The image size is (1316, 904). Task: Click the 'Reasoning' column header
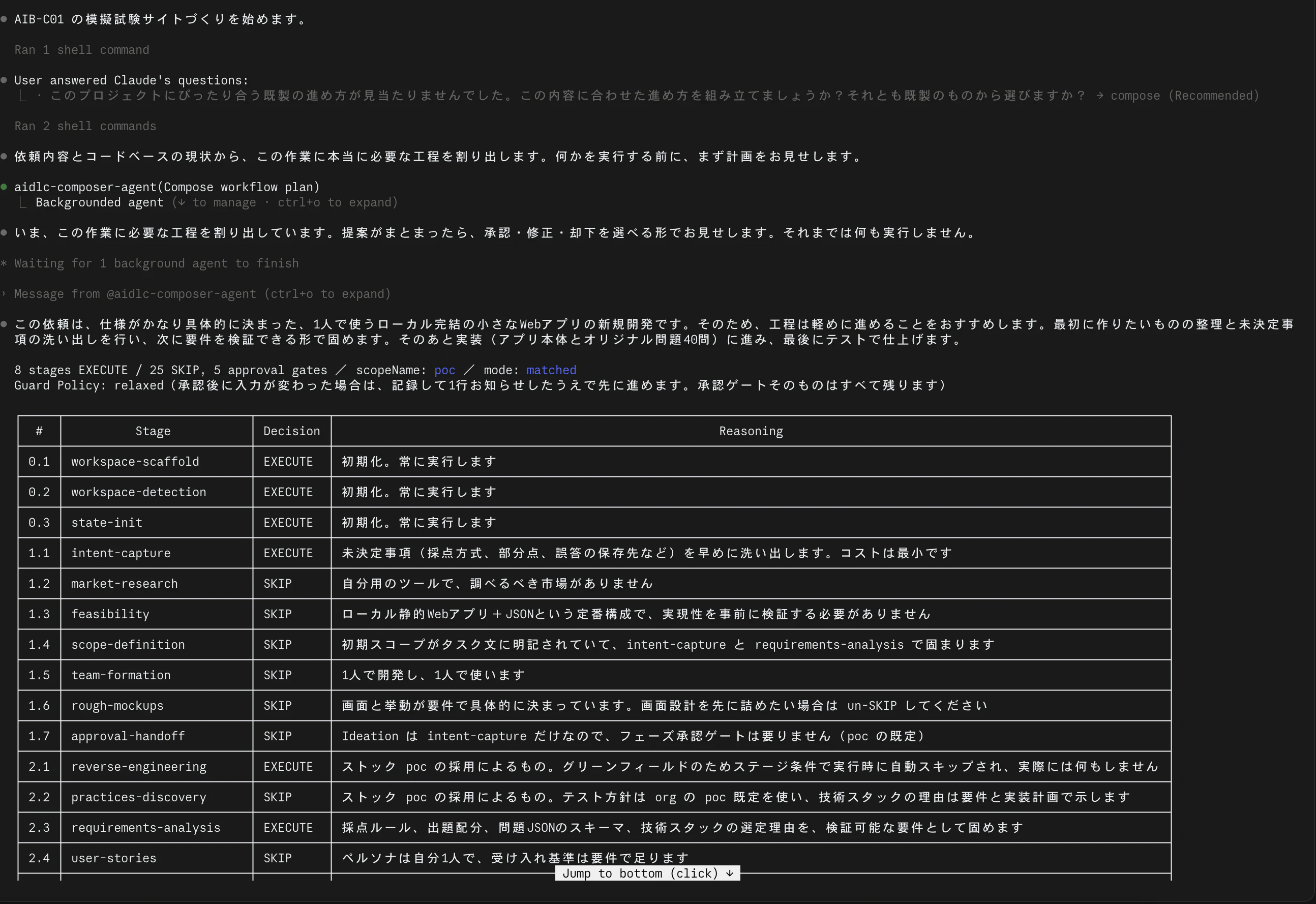[751, 431]
